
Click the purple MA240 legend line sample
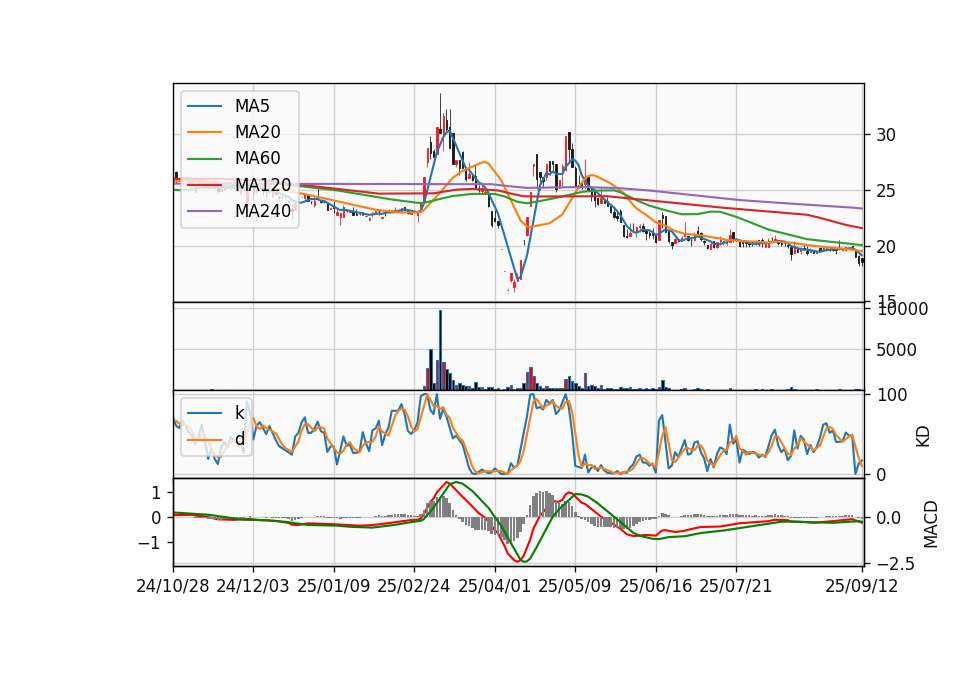204,211
